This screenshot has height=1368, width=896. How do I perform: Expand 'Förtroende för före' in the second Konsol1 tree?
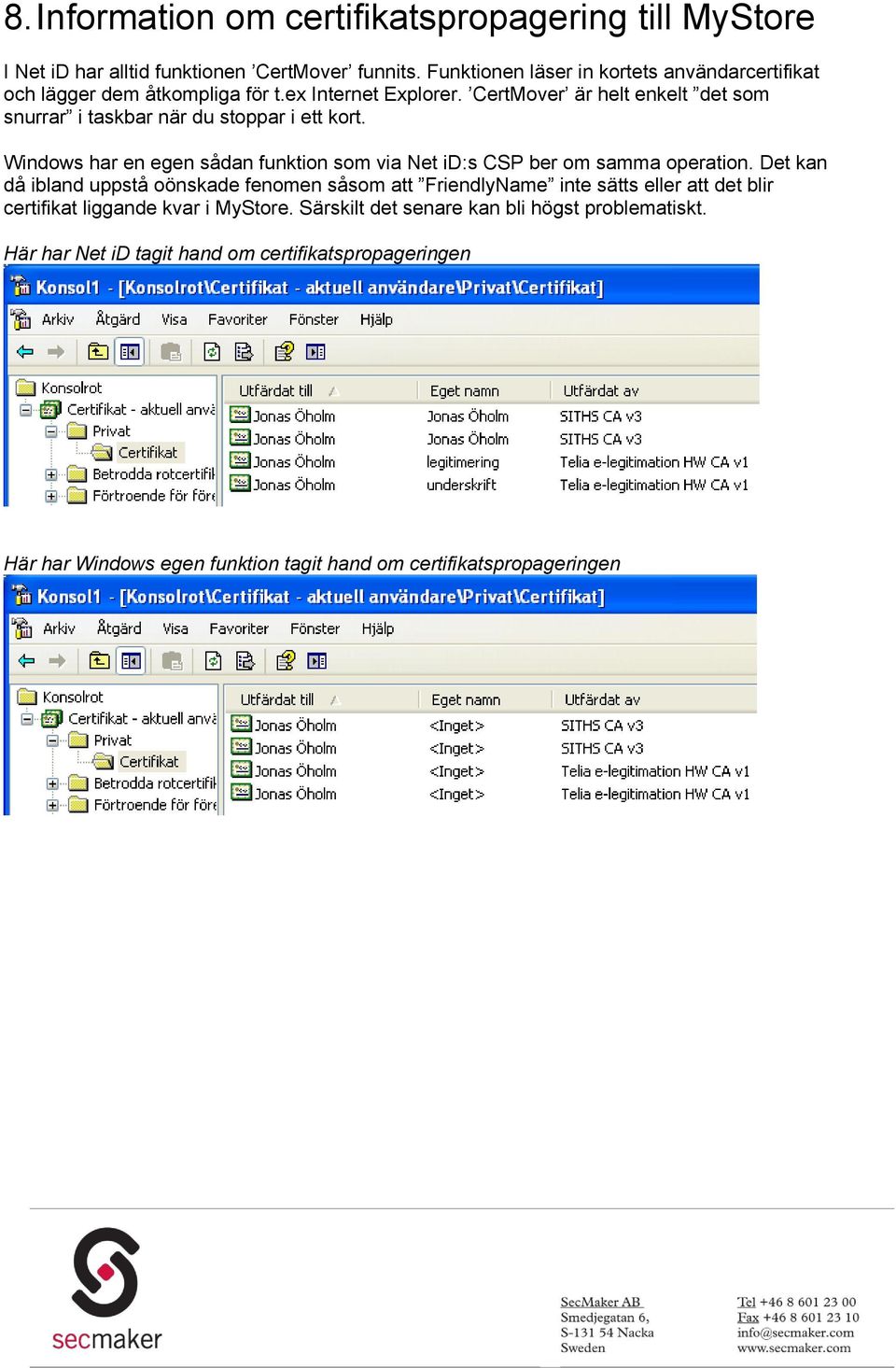coord(52,805)
